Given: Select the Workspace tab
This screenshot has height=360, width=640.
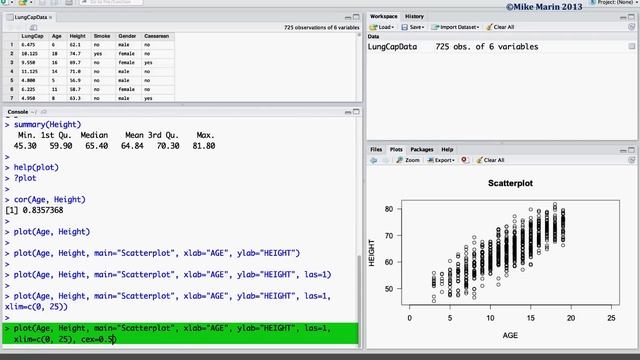Looking at the screenshot, I should [383, 16].
